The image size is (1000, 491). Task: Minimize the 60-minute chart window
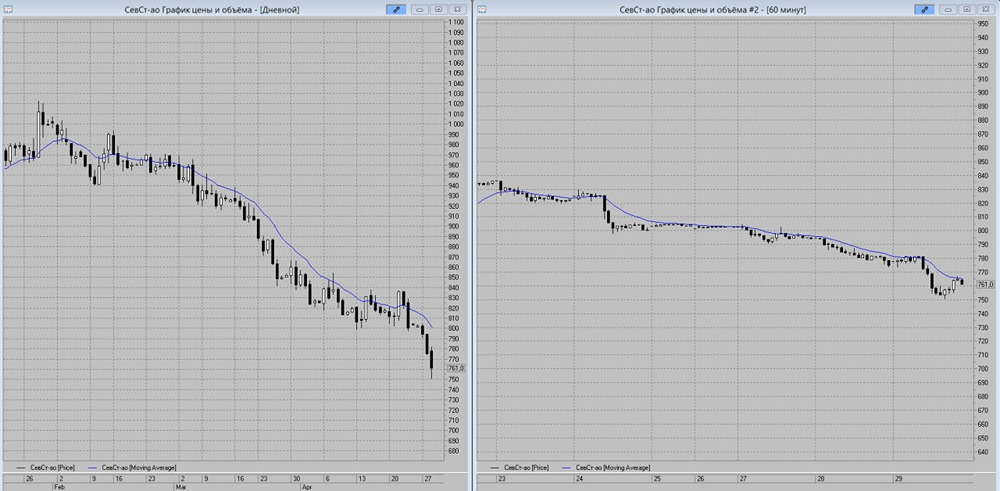948,10
